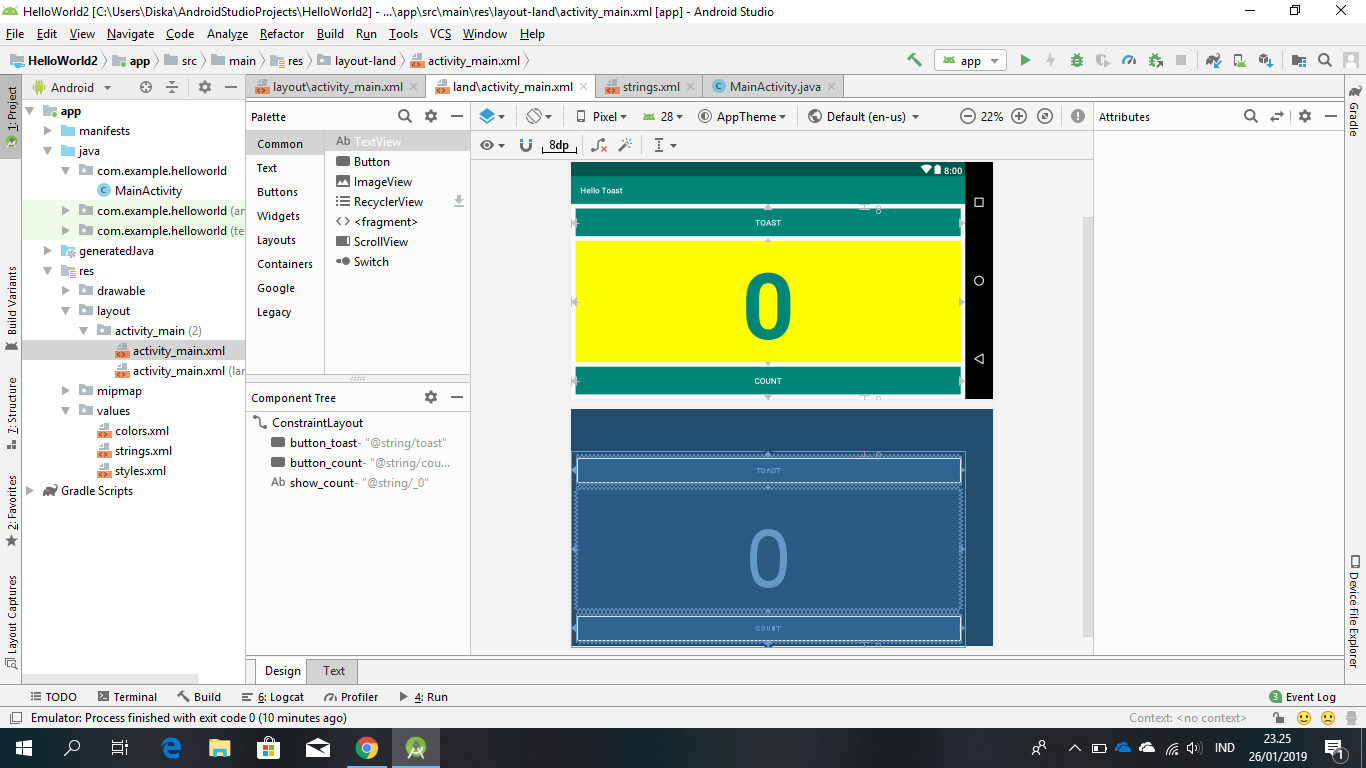The width and height of the screenshot is (1366, 768).
Task: Open the API 28 version dropdown
Action: [662, 116]
